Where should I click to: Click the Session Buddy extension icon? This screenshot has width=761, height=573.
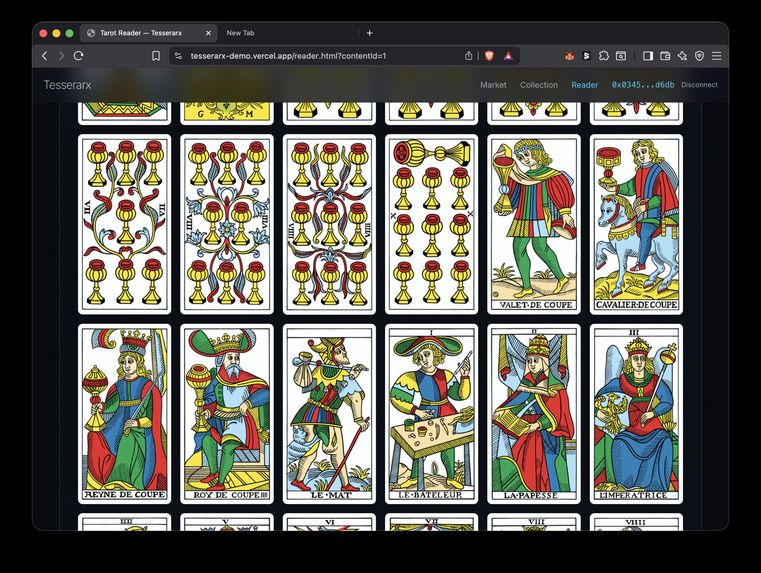(586, 56)
